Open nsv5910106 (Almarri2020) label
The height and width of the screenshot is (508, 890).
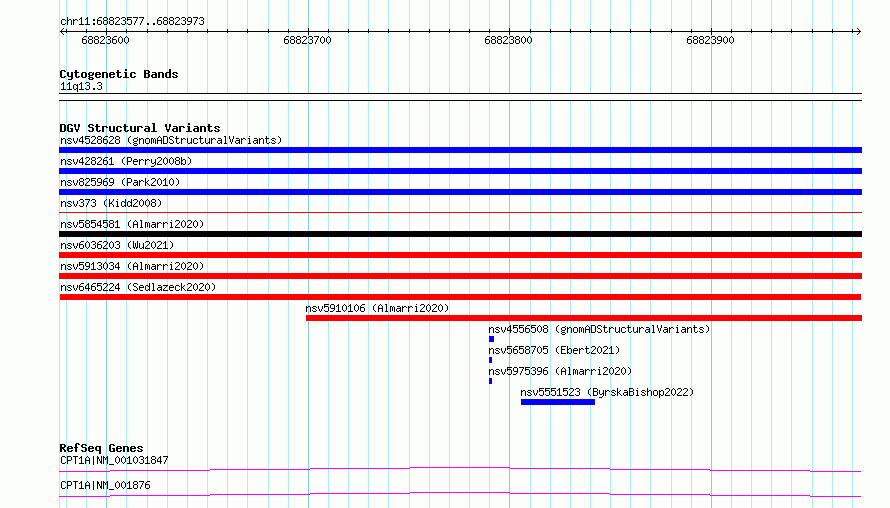click(377, 308)
